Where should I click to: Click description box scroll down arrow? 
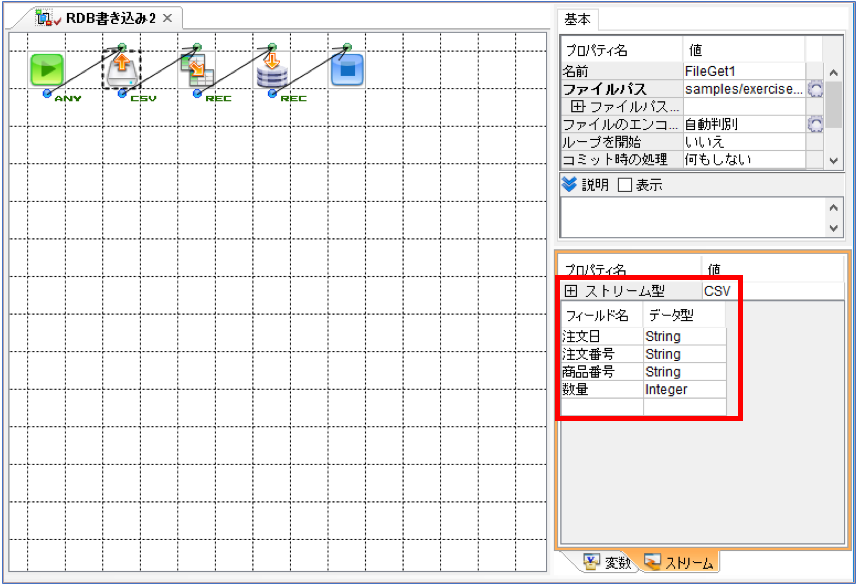(x=833, y=228)
